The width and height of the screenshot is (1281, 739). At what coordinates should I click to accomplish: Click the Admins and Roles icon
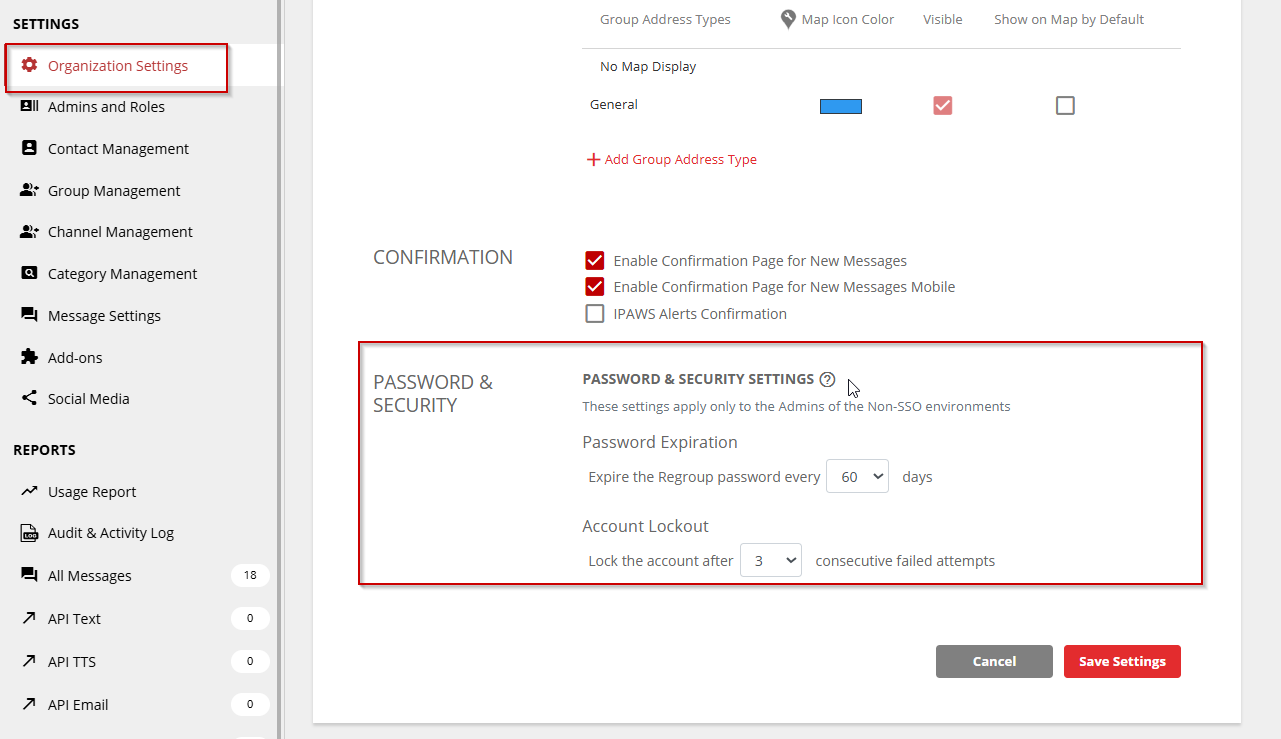29,106
